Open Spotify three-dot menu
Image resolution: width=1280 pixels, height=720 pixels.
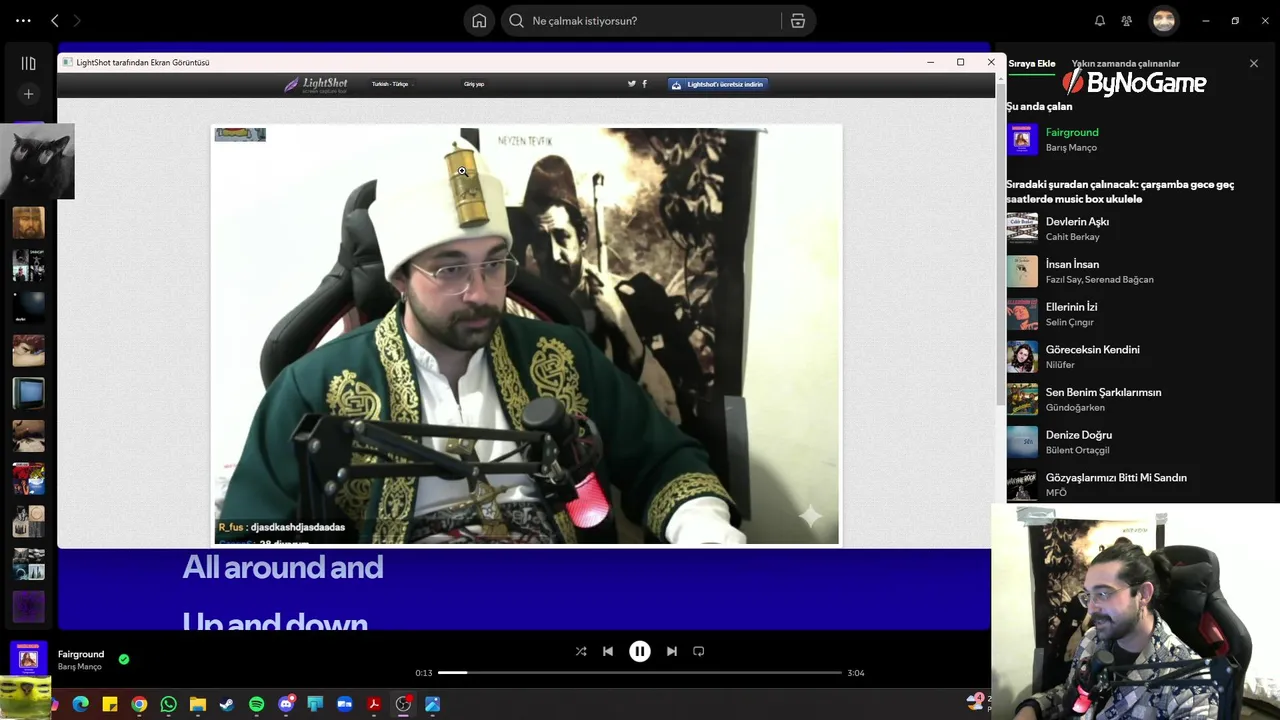pyautogui.click(x=23, y=20)
